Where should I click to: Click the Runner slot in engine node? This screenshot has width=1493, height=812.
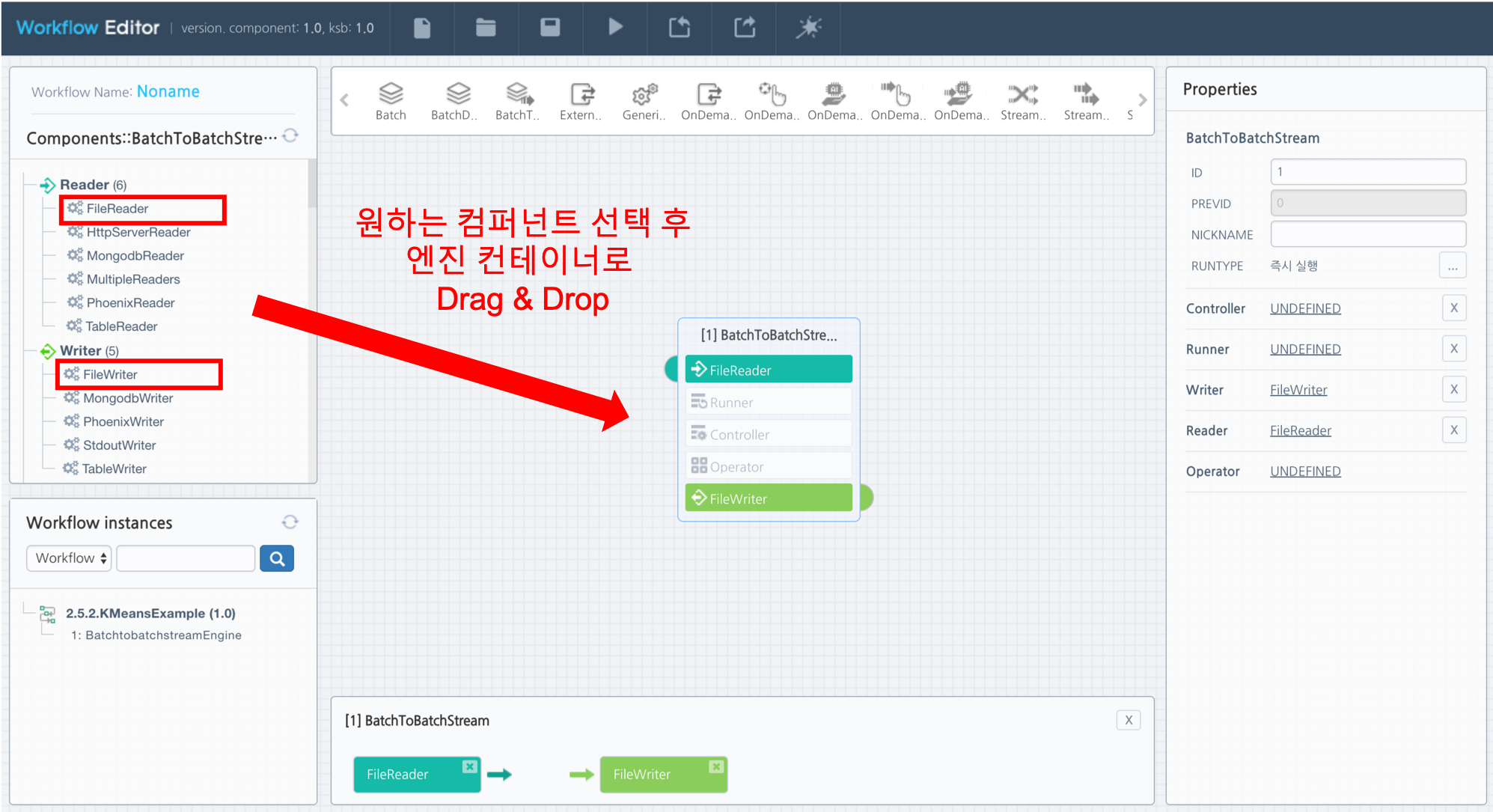tap(769, 403)
